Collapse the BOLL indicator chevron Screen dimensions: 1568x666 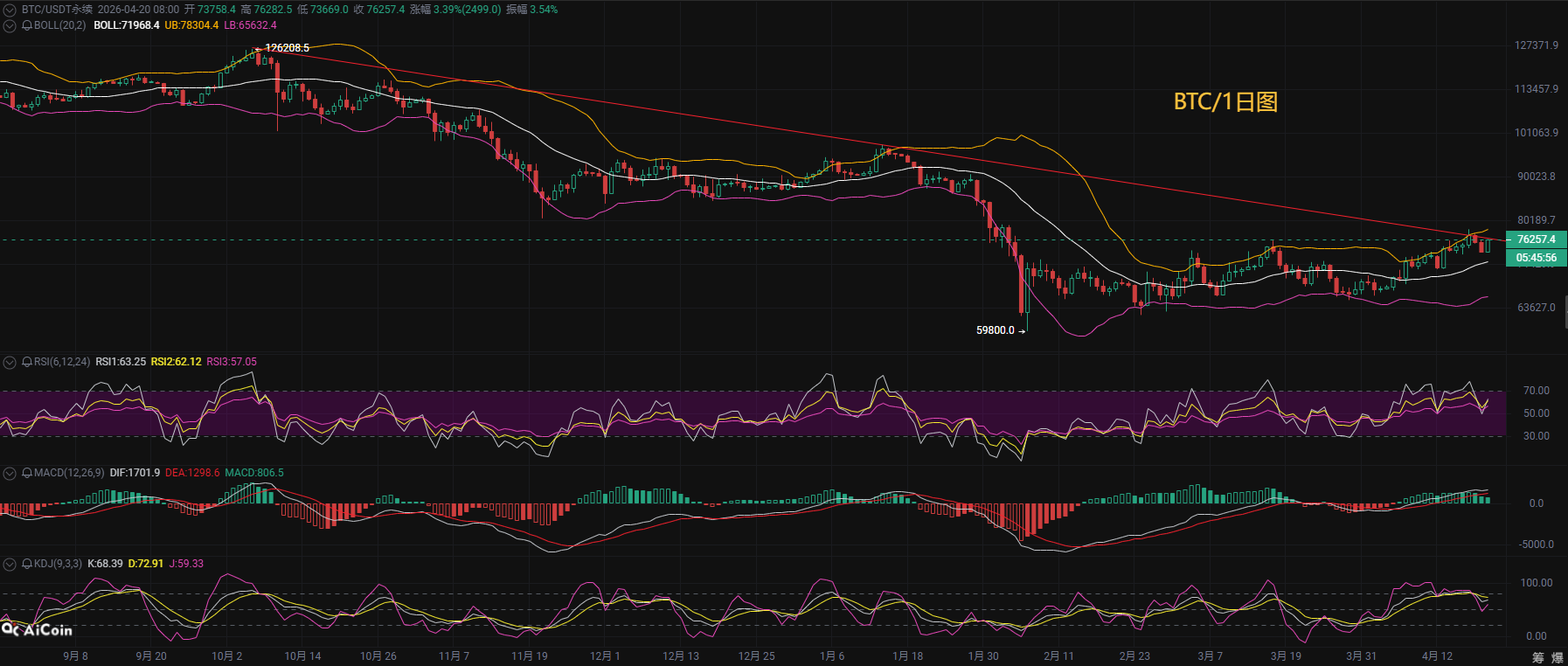10,25
